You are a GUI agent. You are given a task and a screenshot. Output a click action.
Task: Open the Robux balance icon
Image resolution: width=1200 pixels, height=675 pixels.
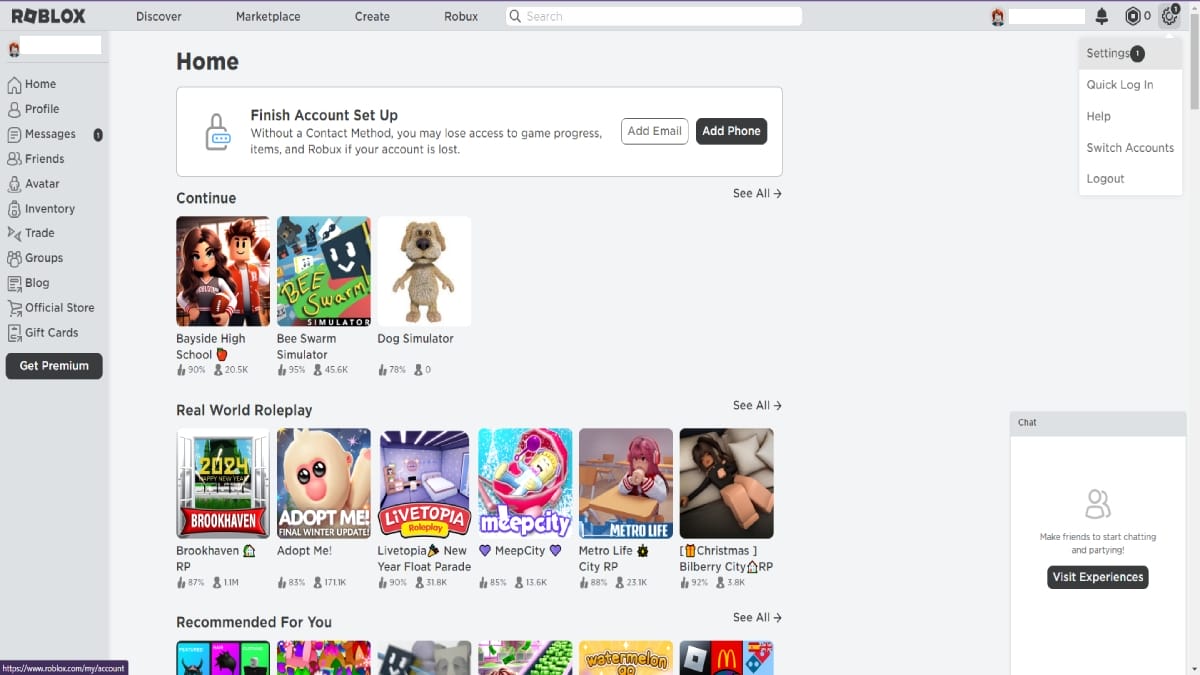pyautogui.click(x=1133, y=16)
